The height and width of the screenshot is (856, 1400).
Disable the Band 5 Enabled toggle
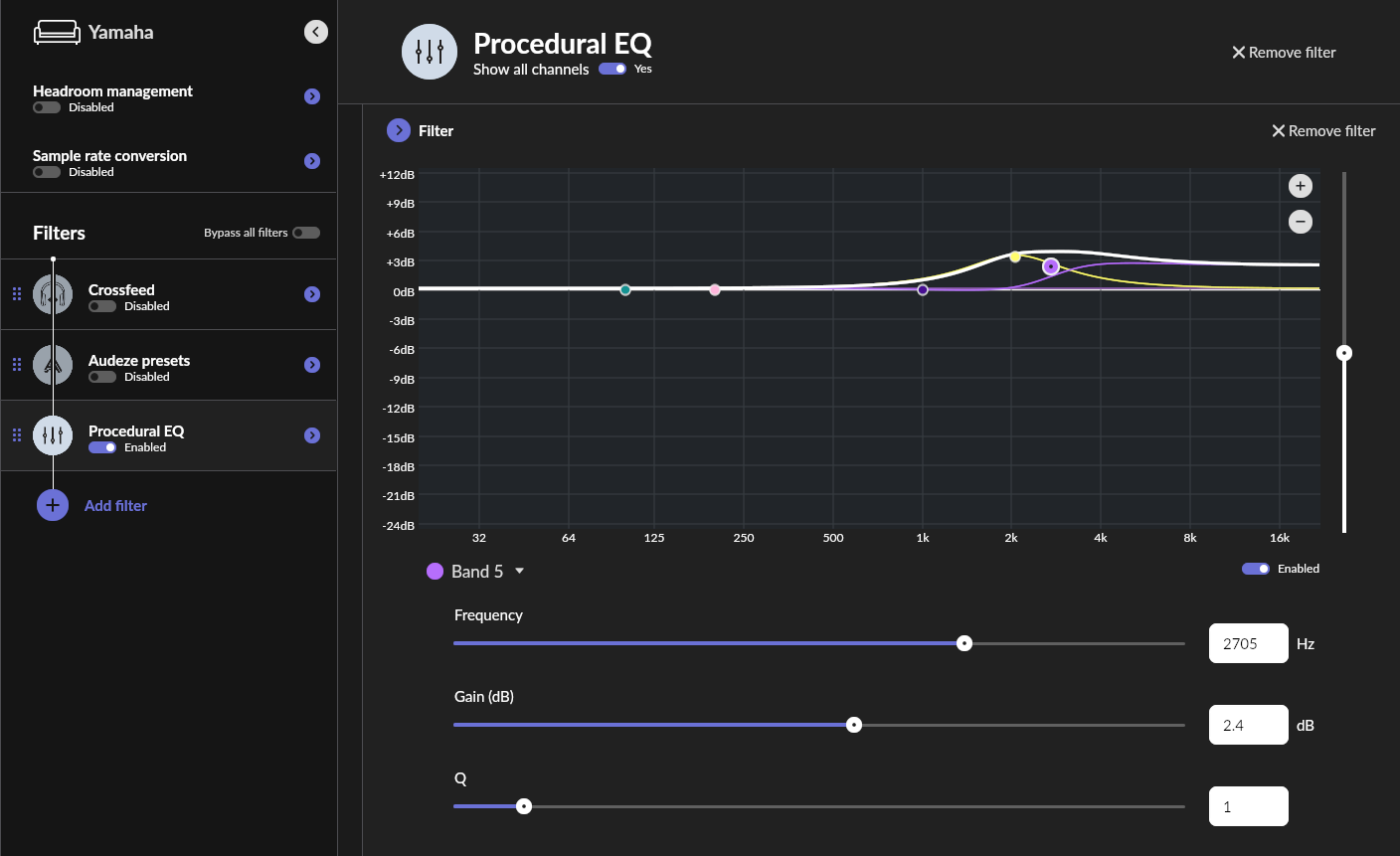[1256, 569]
